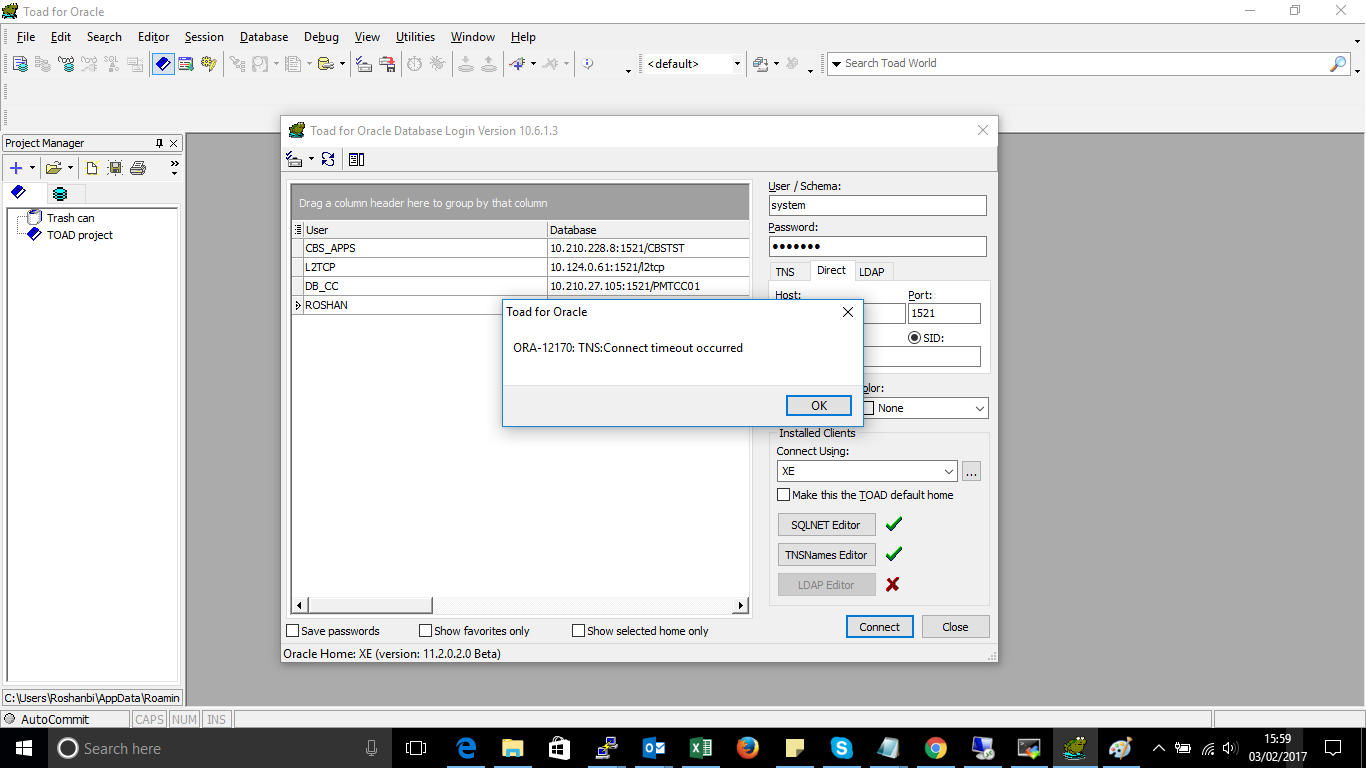The height and width of the screenshot is (768, 1366).
Task: Click the Schema Browser glasses icon
Action: 66,64
